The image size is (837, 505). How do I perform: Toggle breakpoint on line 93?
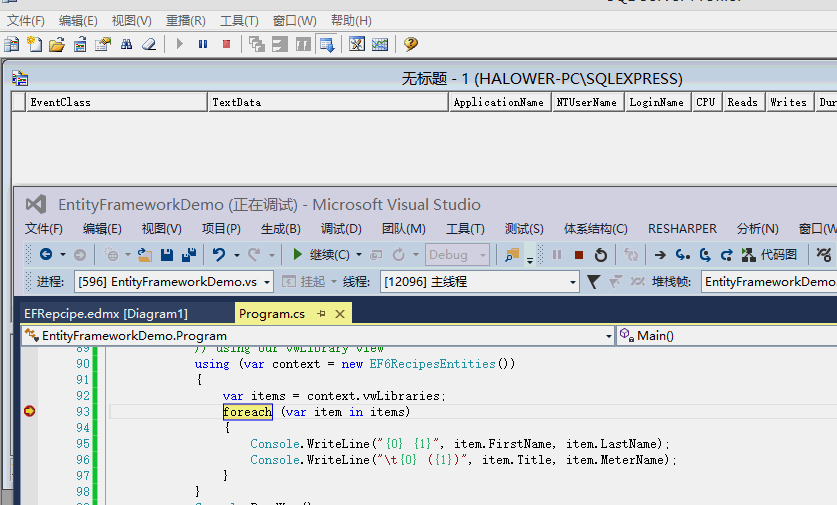(x=29, y=411)
